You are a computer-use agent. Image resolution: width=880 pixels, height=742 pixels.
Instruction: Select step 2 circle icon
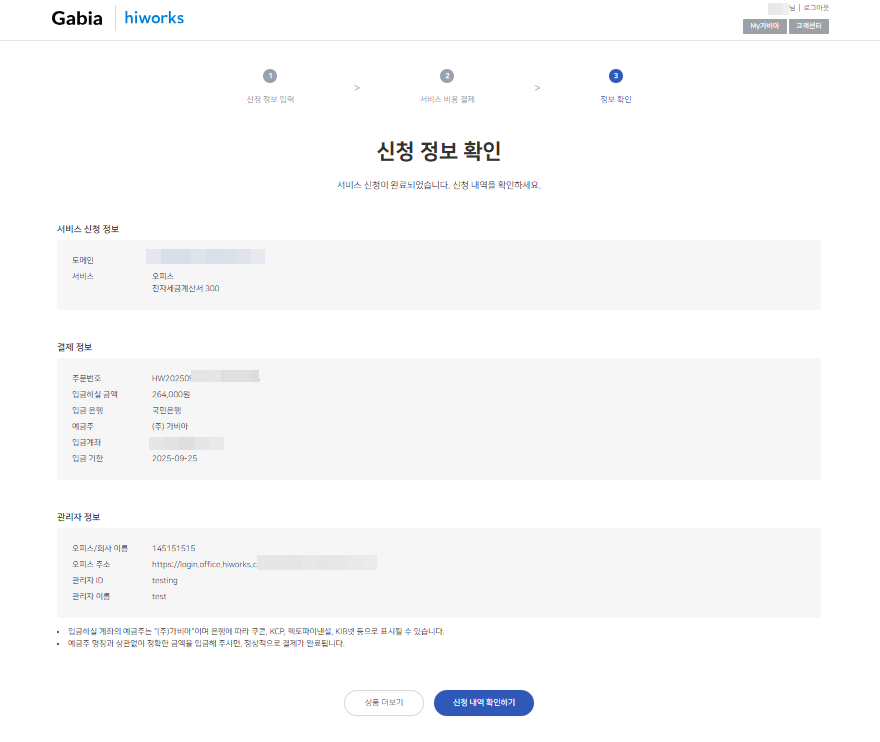(447, 76)
